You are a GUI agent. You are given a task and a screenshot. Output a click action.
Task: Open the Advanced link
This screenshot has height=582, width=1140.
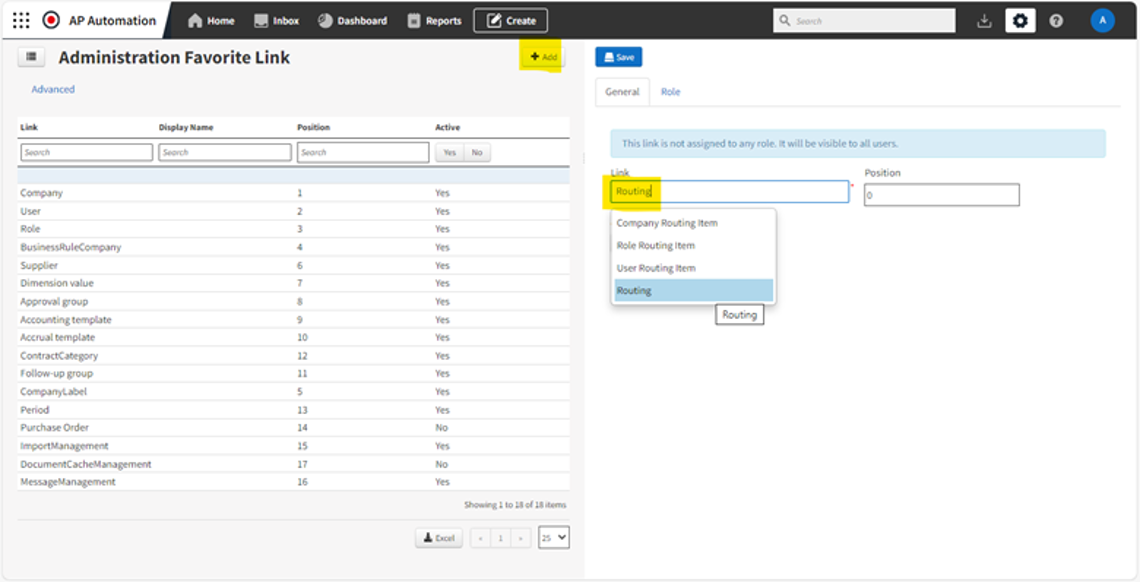[x=53, y=89]
